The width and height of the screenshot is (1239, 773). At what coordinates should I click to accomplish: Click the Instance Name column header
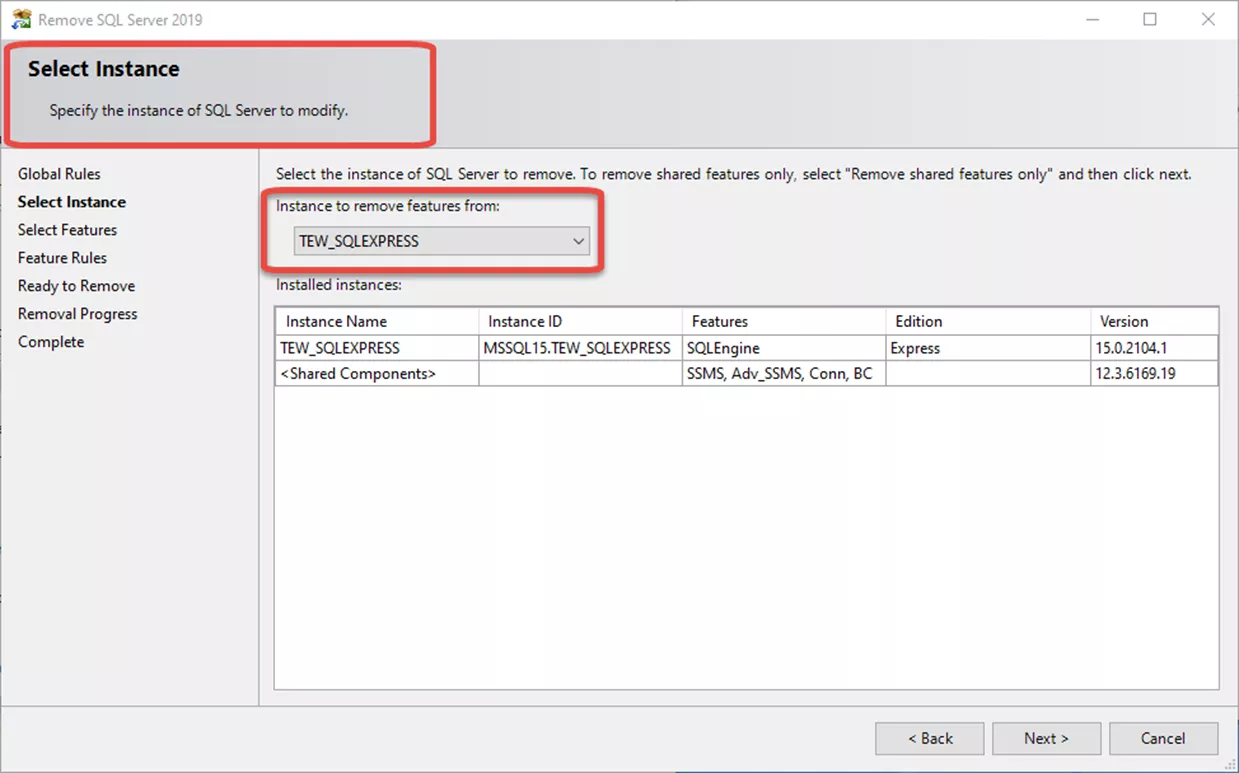coord(377,321)
